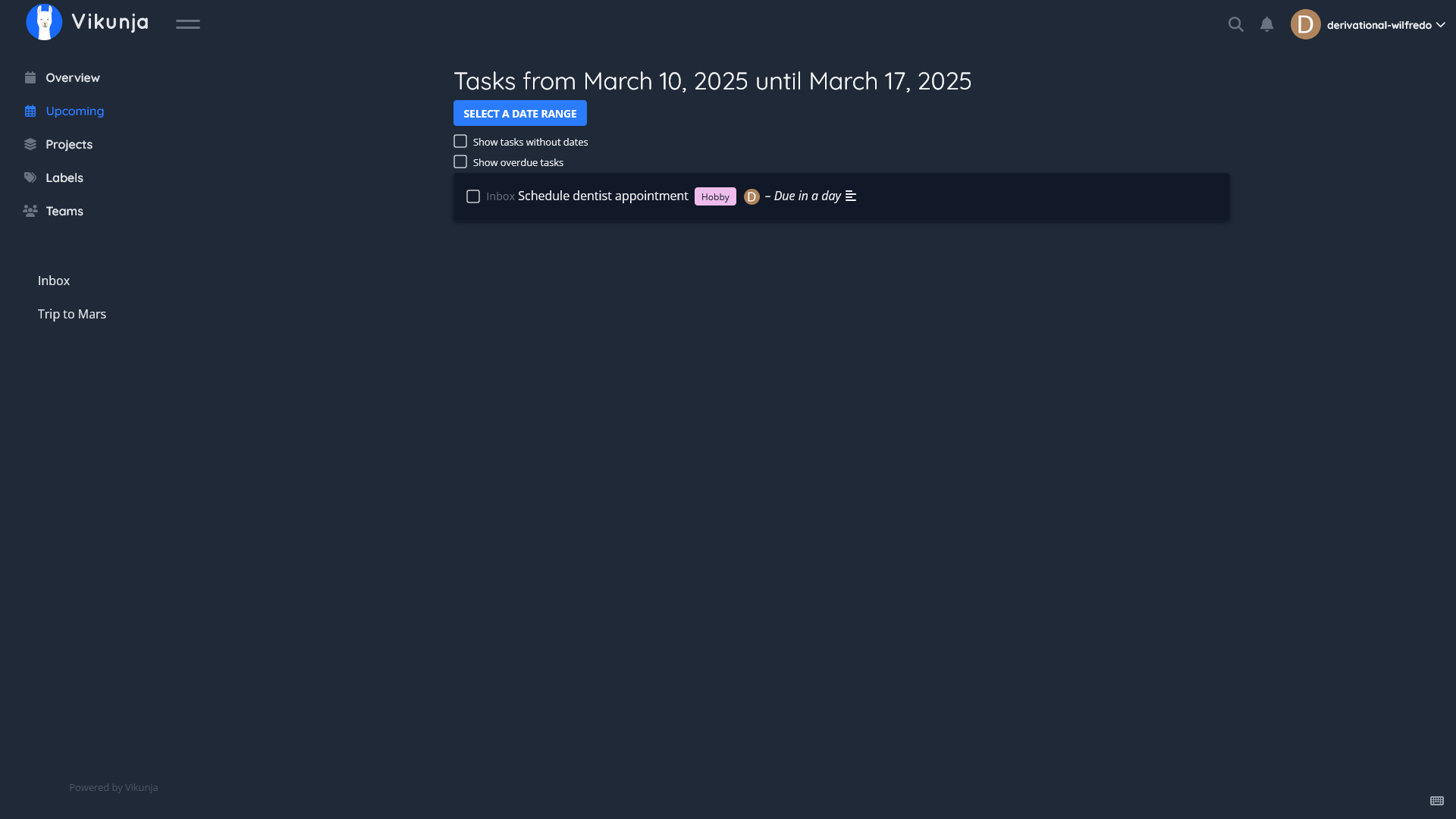Go to the Overview page
1456x819 pixels.
(x=72, y=78)
